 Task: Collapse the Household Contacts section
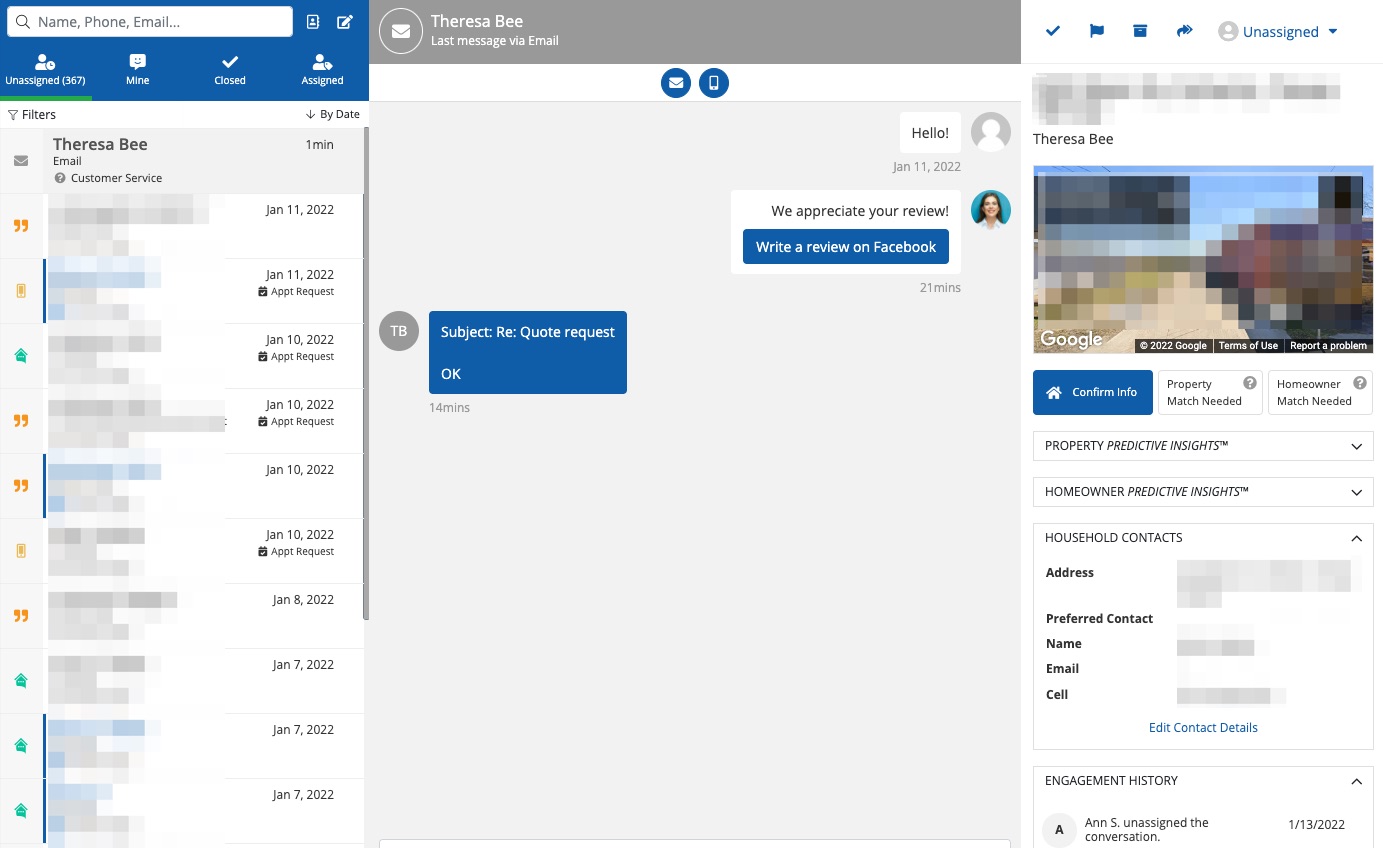(x=1356, y=538)
